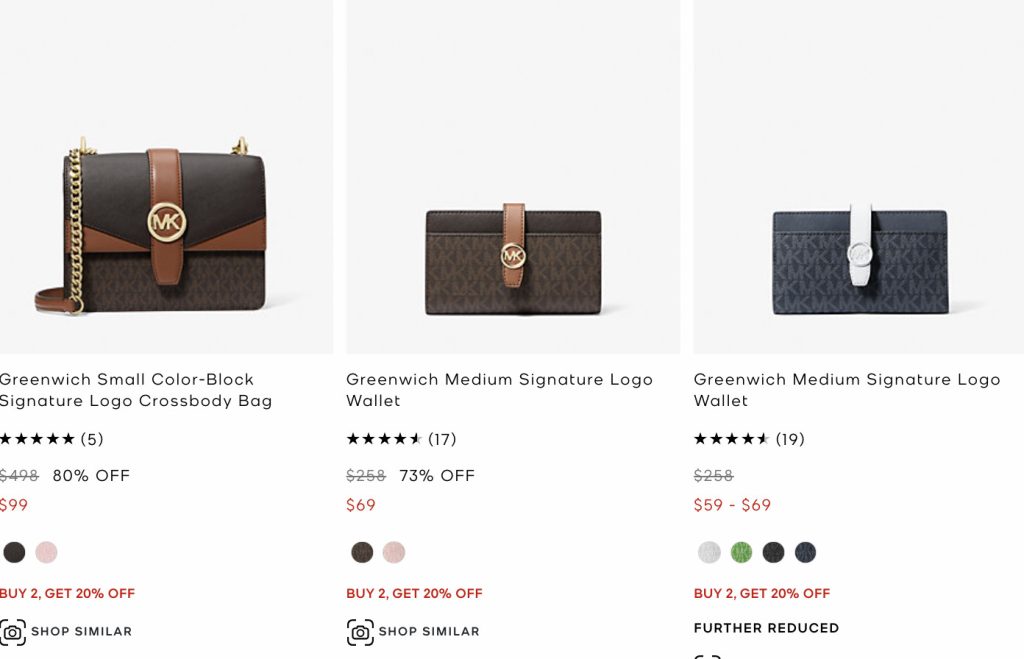
Task: View the 19 reviews star rating
Action: pos(732,439)
